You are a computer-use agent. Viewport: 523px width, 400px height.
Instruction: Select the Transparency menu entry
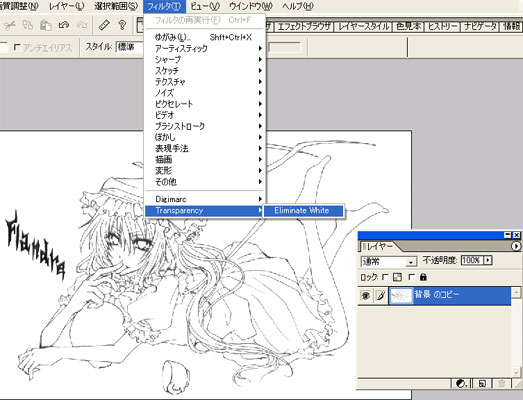coord(204,211)
